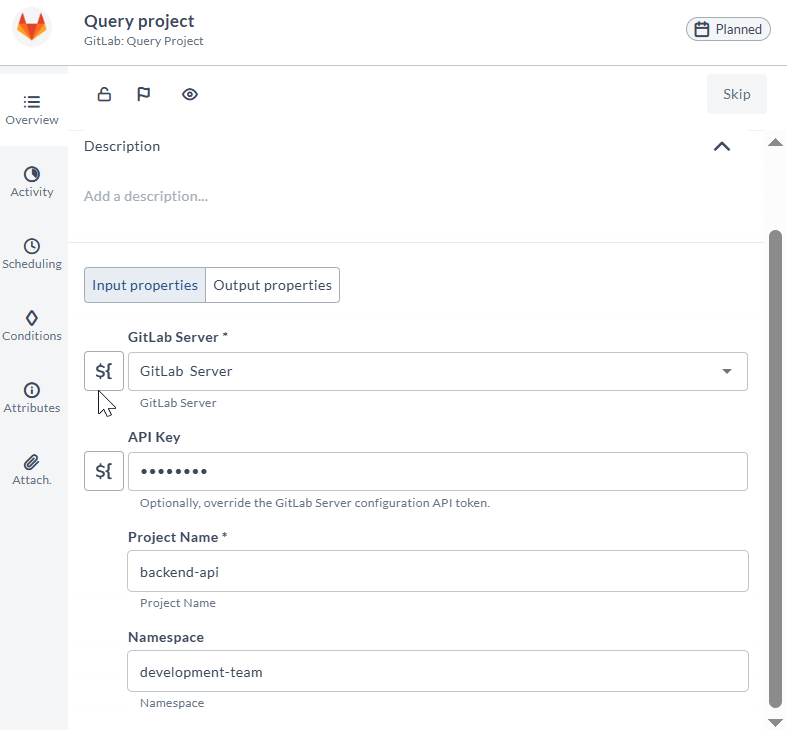Open the Overview sidebar tab
The width and height of the screenshot is (787, 730).
[x=32, y=110]
